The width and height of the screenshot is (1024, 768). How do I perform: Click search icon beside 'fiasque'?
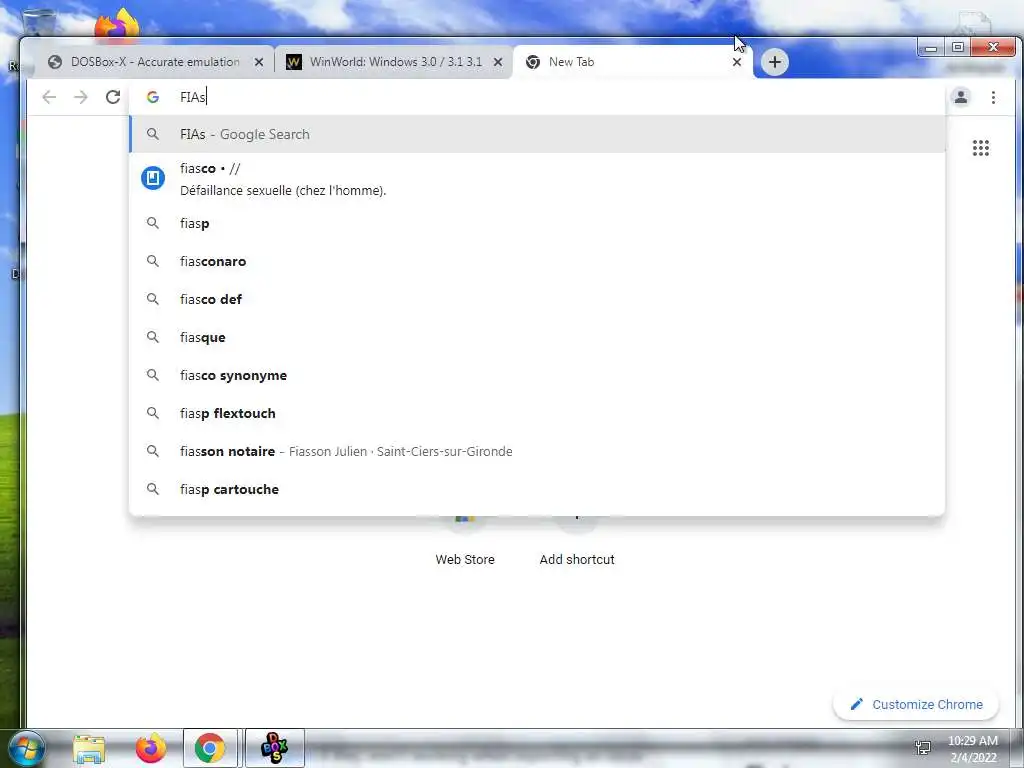pos(153,337)
